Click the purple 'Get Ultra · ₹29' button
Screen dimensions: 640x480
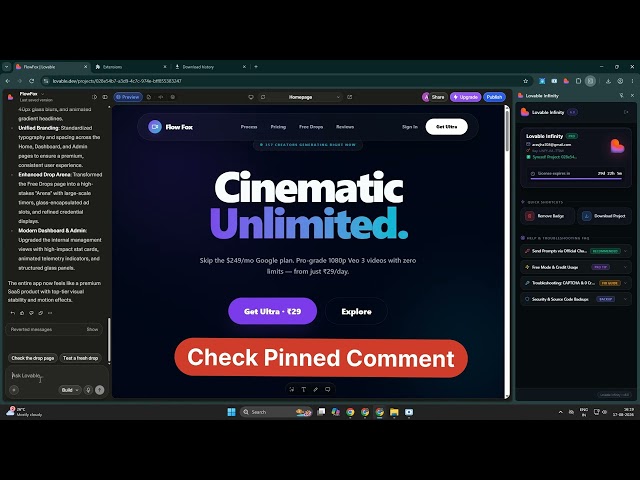[273, 311]
